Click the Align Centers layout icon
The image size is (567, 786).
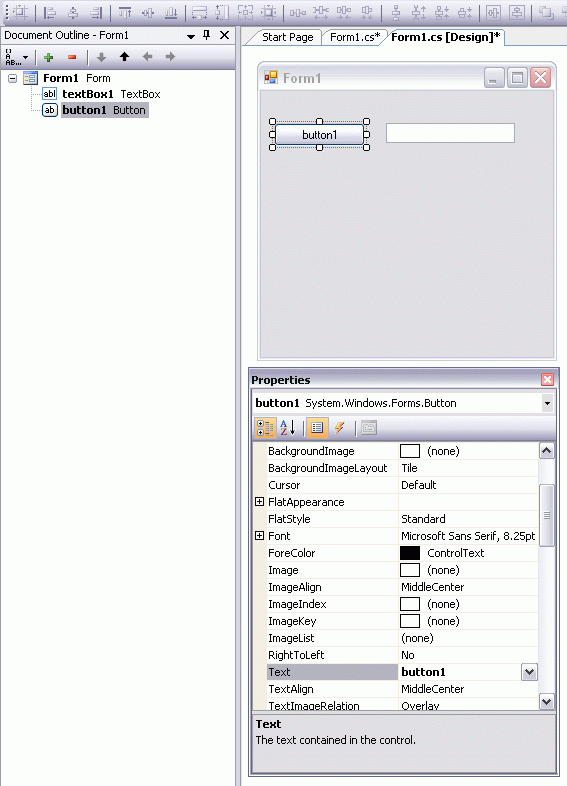point(73,12)
